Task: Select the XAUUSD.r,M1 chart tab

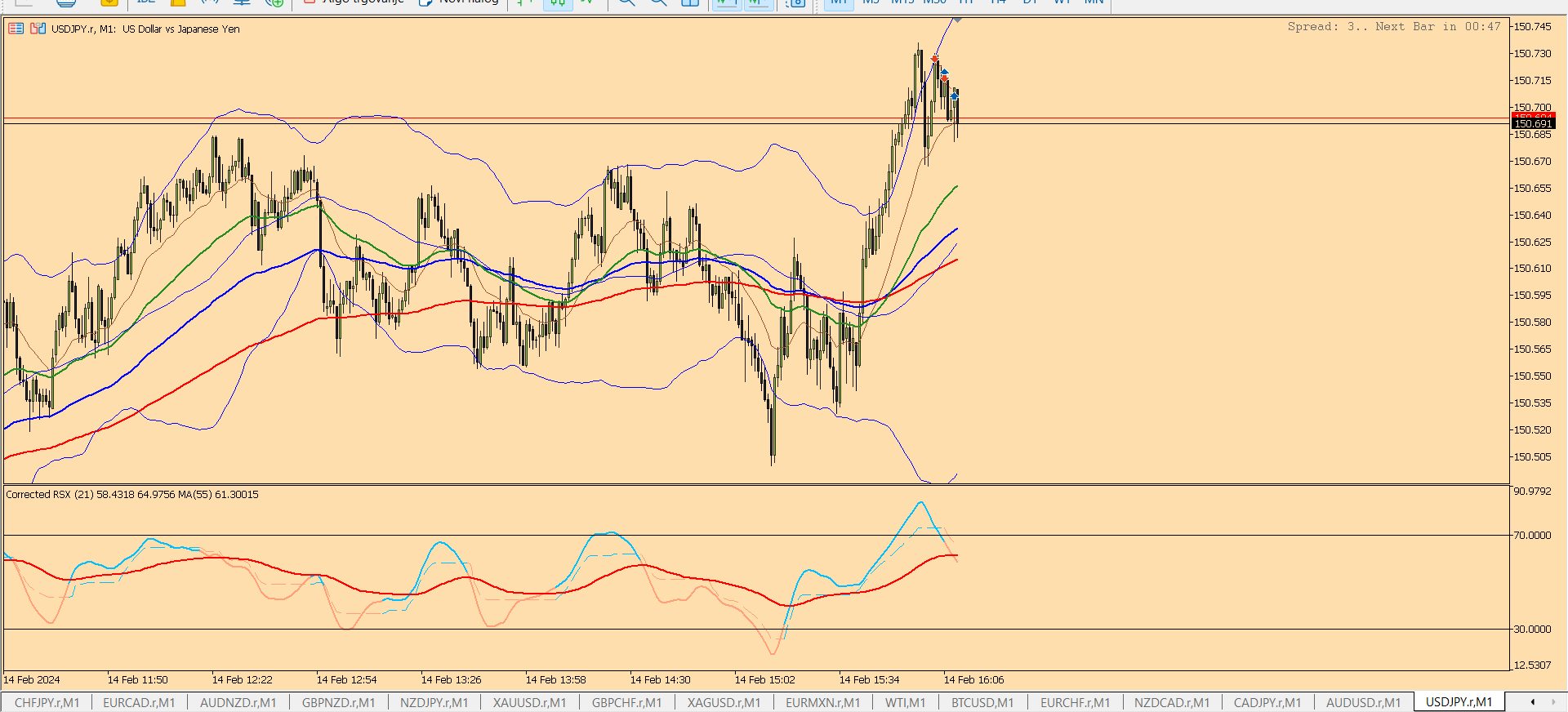Action: pos(529,702)
